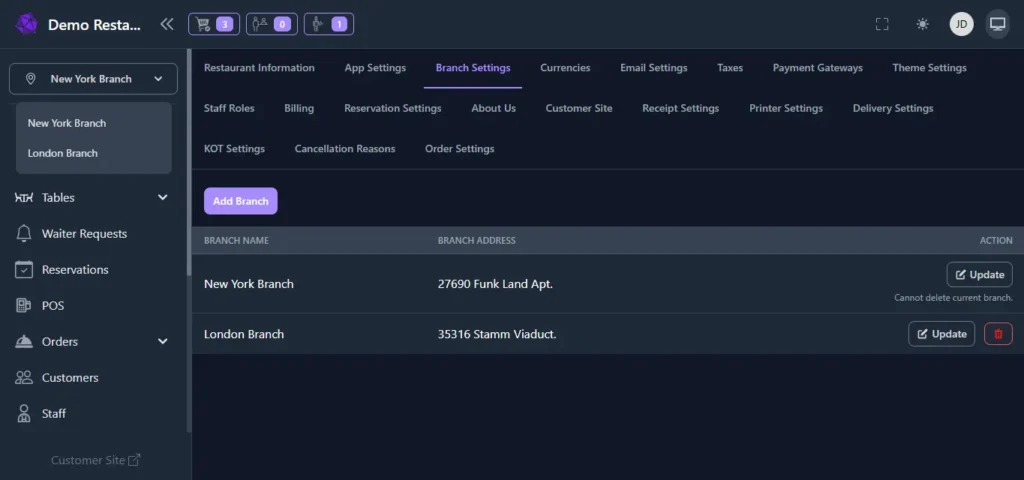Click Update for the New York Branch row

[x=979, y=275]
